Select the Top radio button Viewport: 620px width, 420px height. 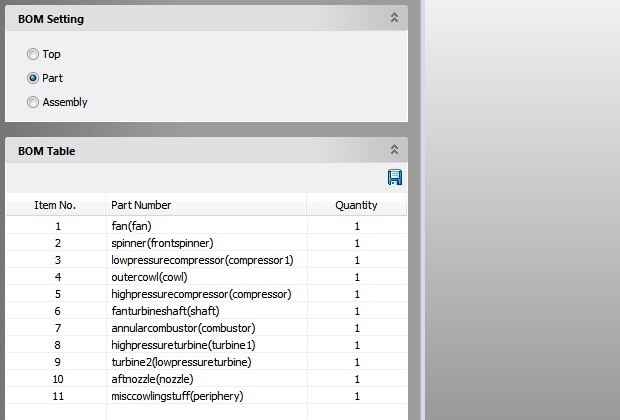pyautogui.click(x=34, y=54)
